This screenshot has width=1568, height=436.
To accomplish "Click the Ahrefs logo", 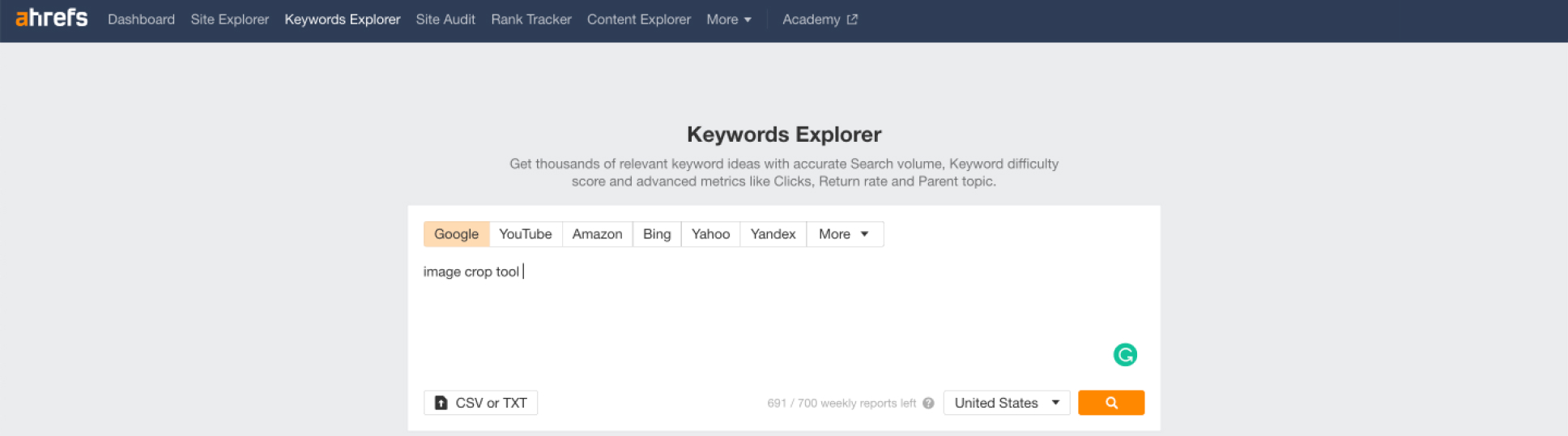I will [x=51, y=18].
